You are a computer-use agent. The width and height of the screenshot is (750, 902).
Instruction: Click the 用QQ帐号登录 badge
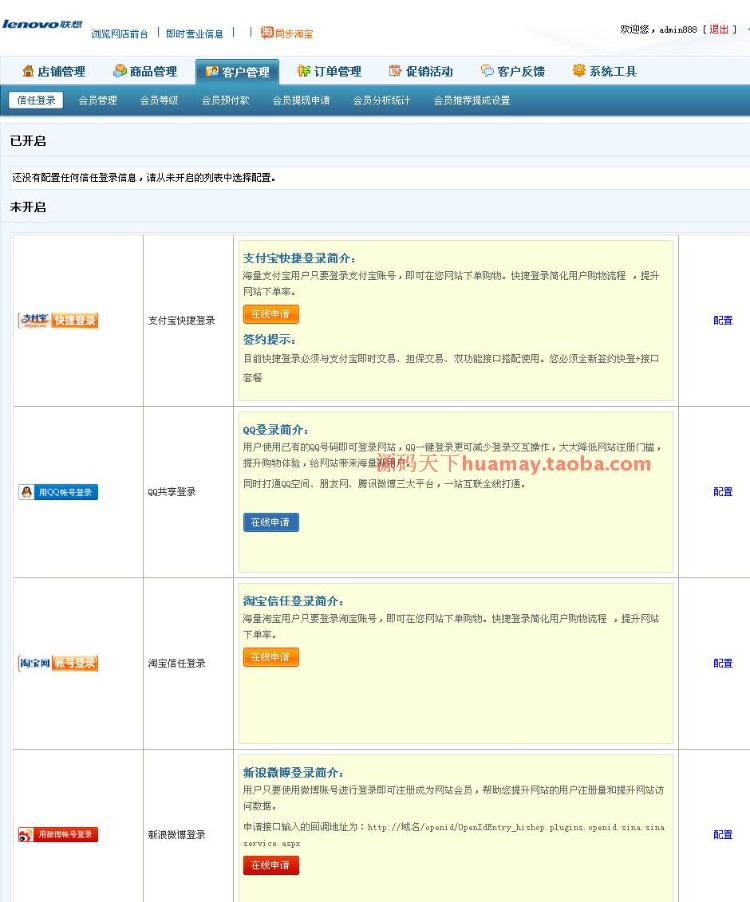click(x=58, y=492)
